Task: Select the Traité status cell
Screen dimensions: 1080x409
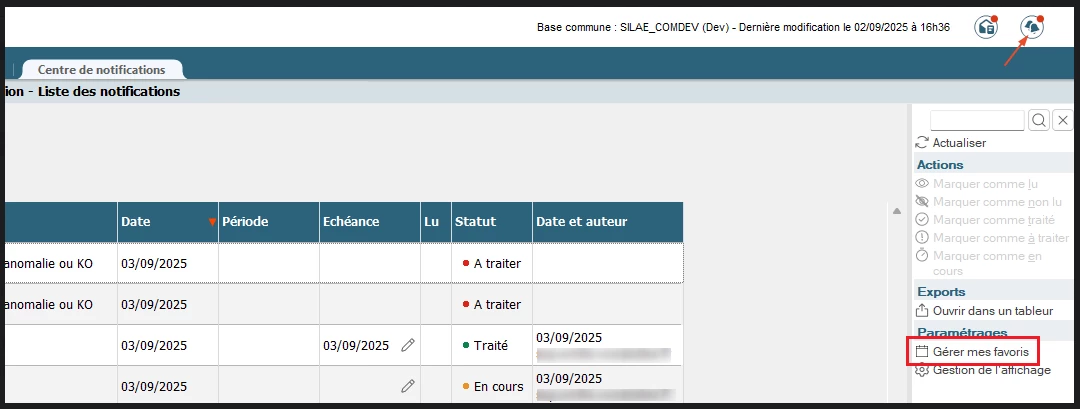Action: click(x=492, y=345)
